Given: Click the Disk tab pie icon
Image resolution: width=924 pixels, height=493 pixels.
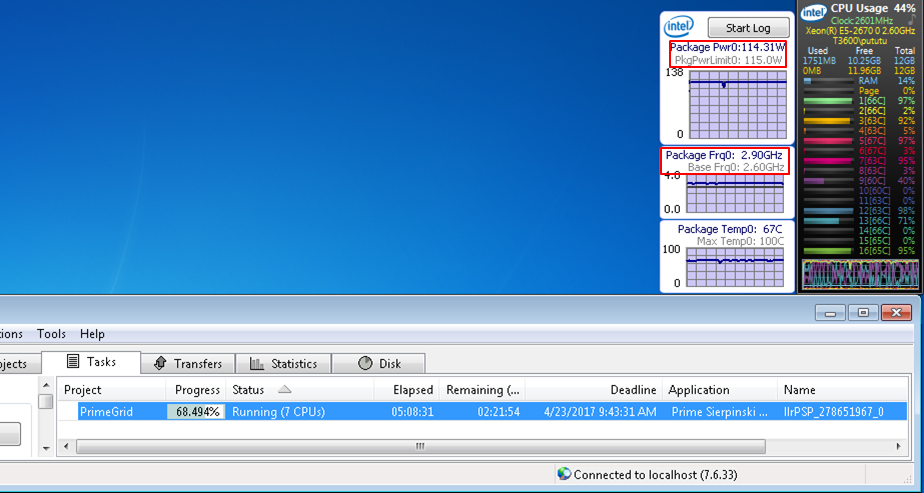Looking at the screenshot, I should [364, 363].
